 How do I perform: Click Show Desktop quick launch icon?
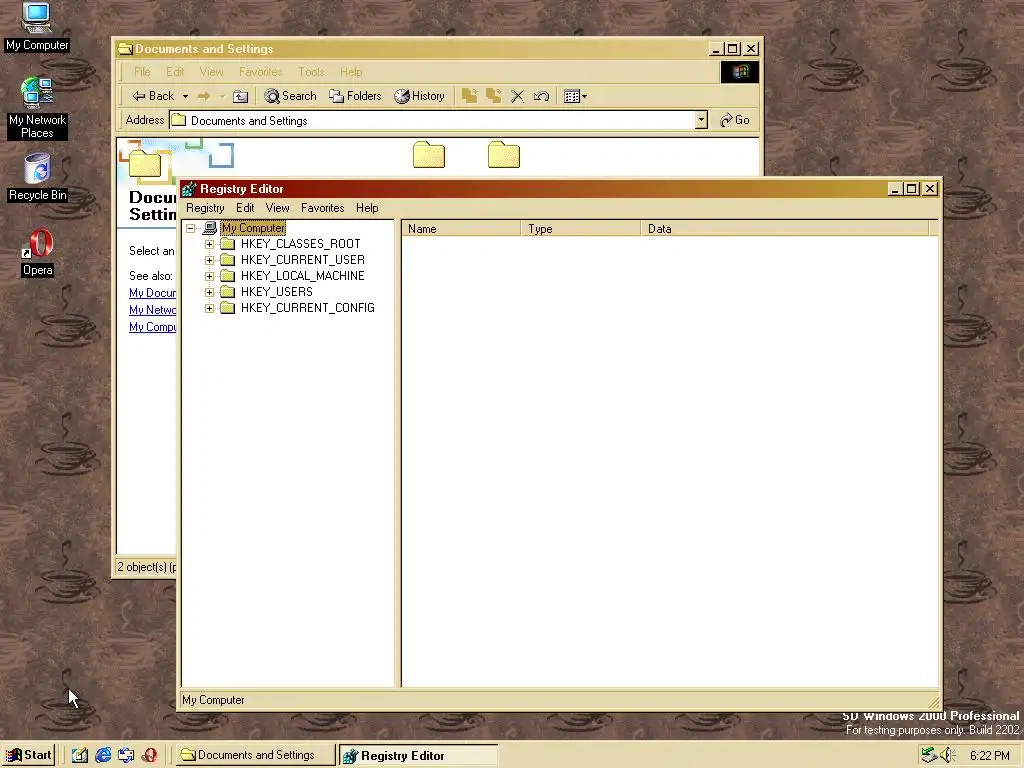[x=80, y=756]
